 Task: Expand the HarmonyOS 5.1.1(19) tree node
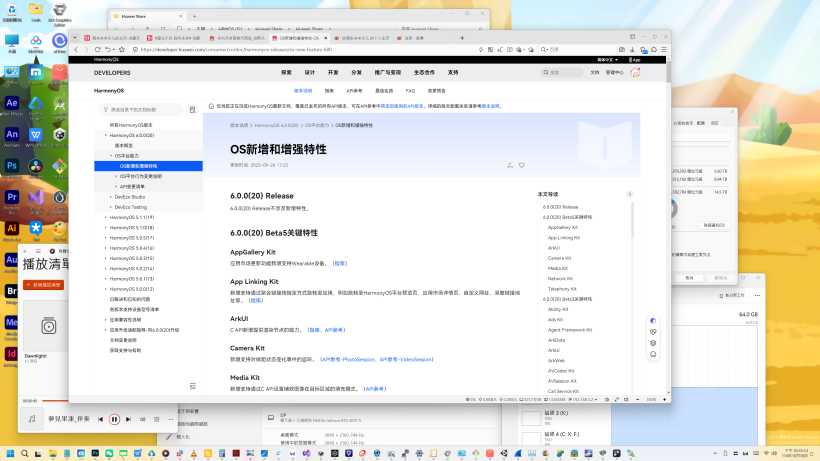(106, 217)
